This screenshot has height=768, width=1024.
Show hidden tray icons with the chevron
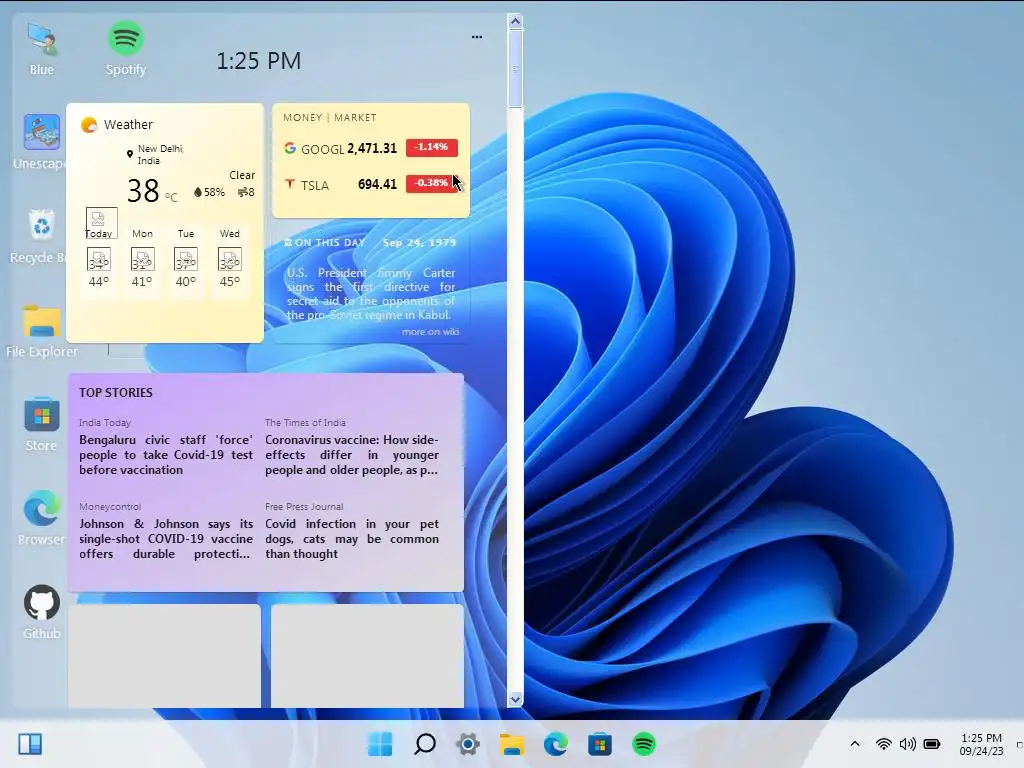tap(854, 744)
